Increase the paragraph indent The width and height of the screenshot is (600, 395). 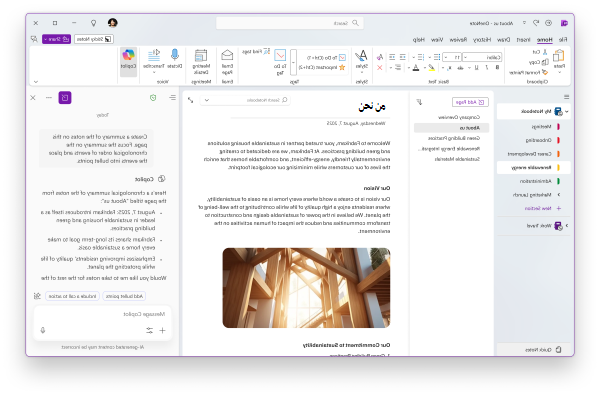point(392,57)
